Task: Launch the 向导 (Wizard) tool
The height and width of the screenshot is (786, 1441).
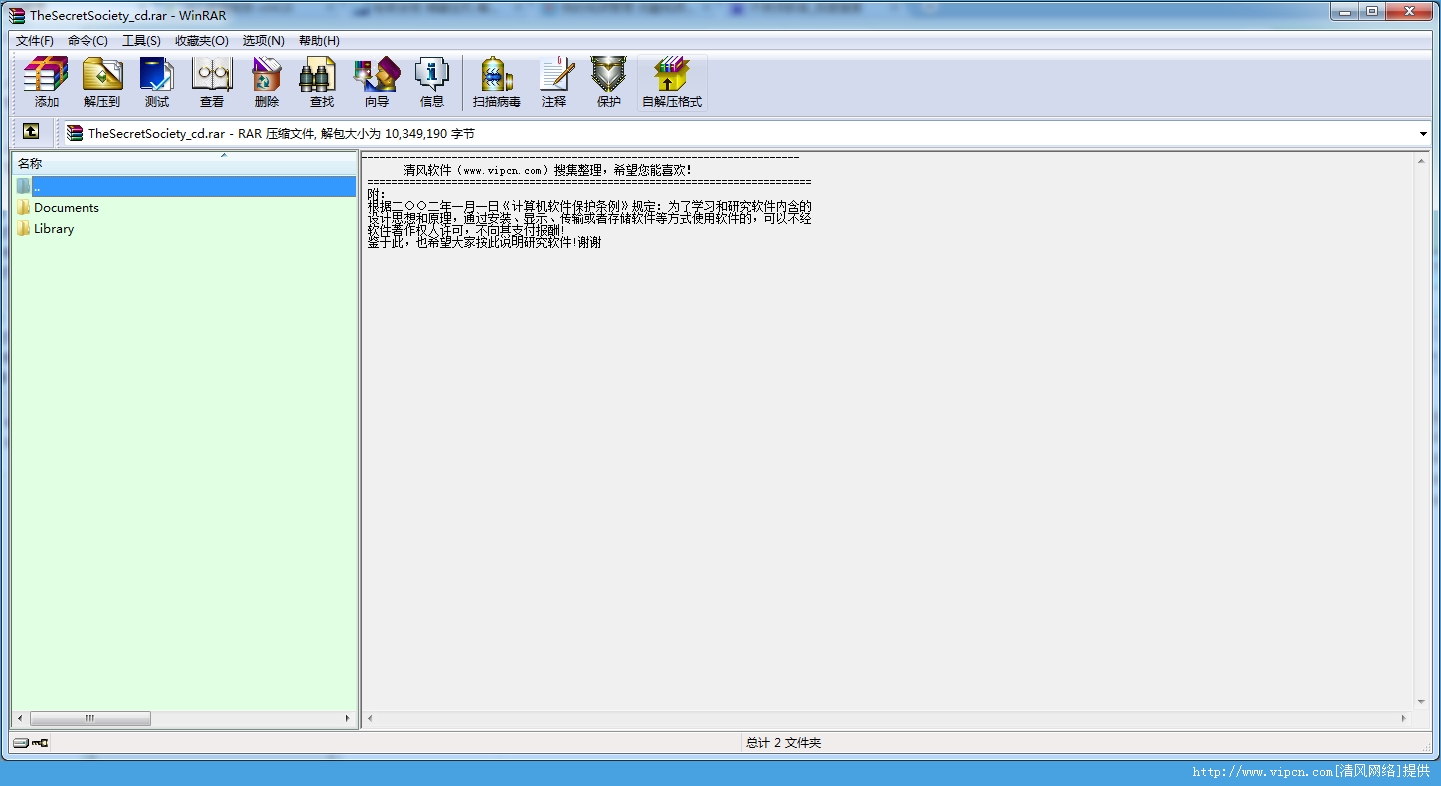Action: pos(377,82)
